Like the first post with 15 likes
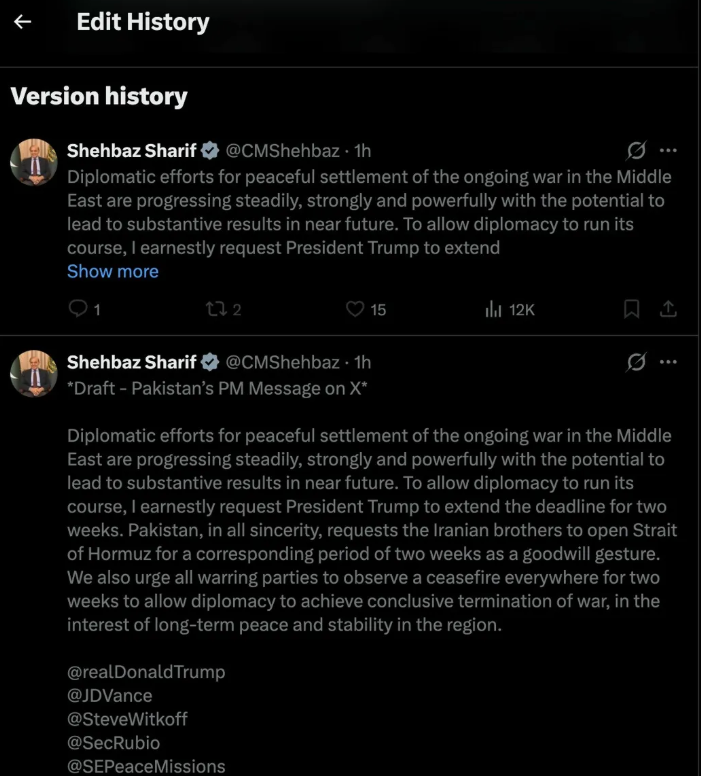Image resolution: width=701 pixels, height=776 pixels. pyautogui.click(x=365, y=309)
